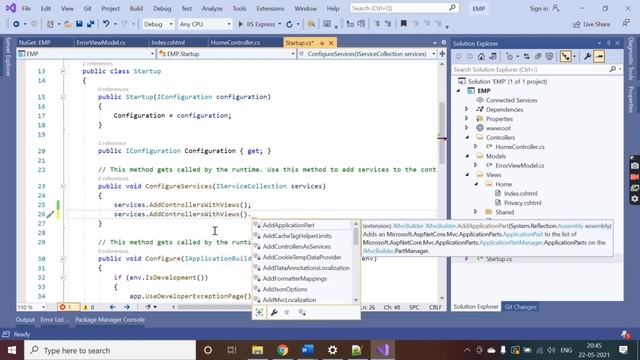The height and width of the screenshot is (360, 640).
Task: Click the browser refresh icon beside IIS Express
Action: 289,24
